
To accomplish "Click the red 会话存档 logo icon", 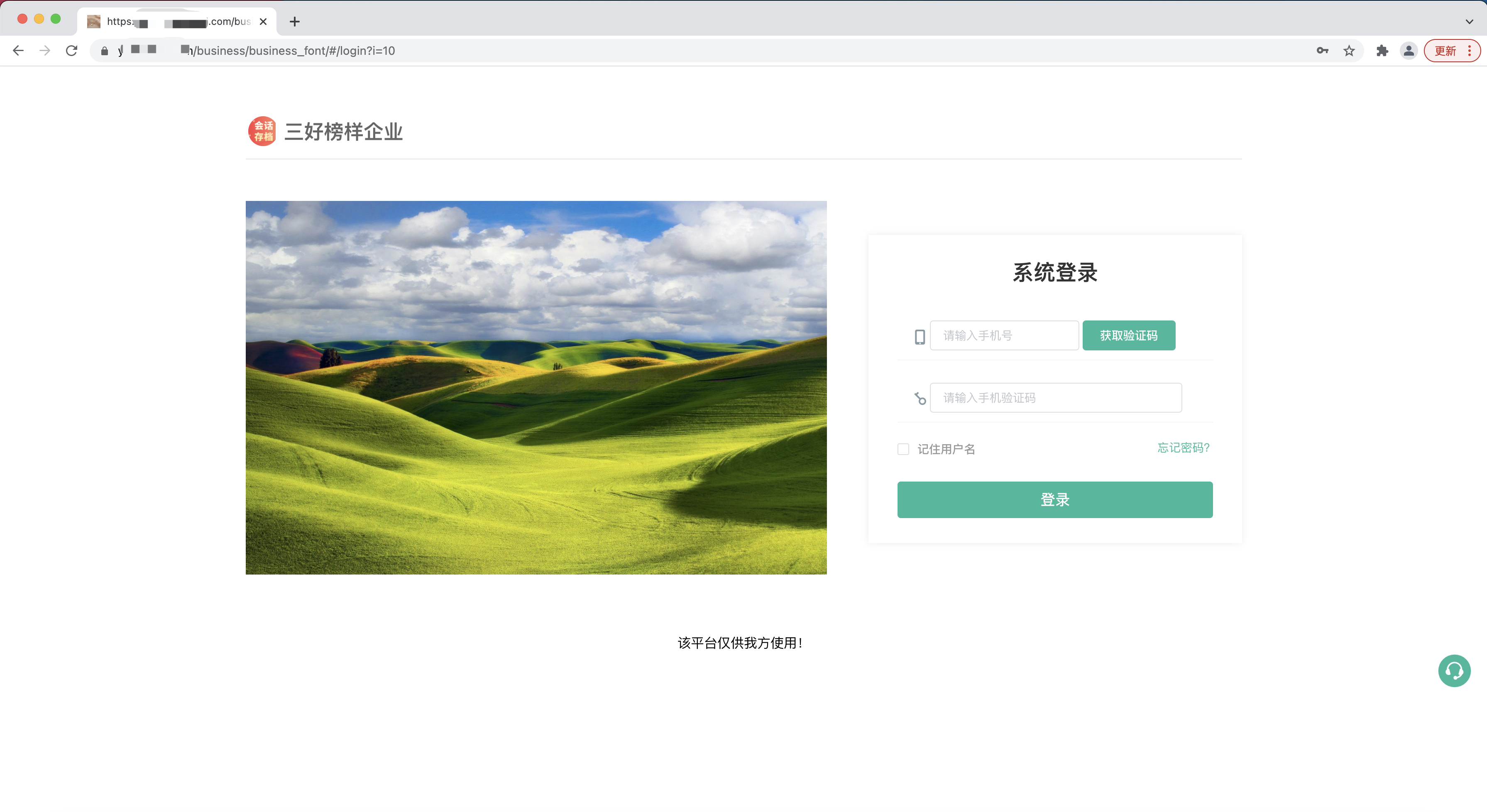I will [x=262, y=131].
